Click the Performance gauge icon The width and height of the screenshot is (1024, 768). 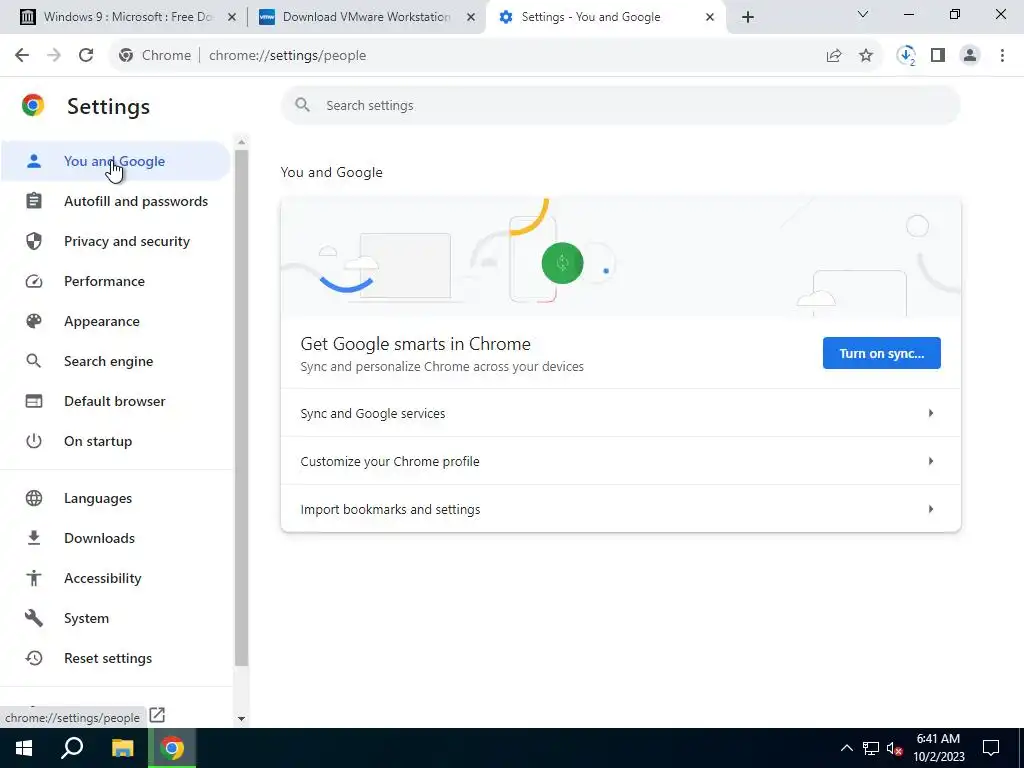point(34,281)
